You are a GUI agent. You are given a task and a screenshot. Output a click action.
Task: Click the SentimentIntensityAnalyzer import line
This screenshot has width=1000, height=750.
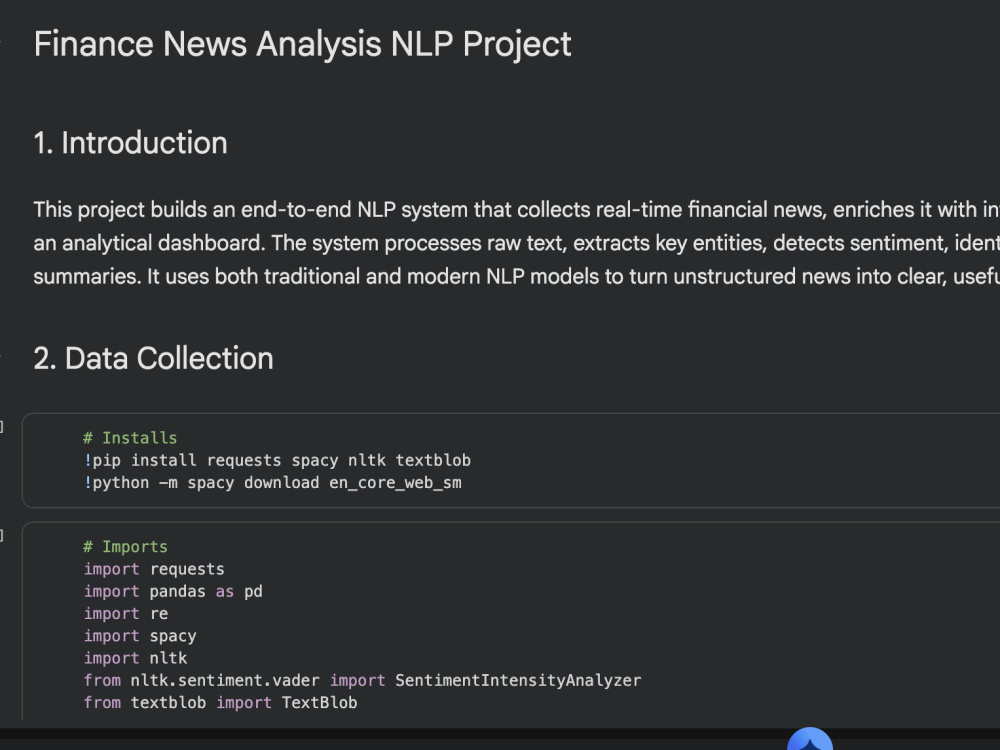(x=362, y=680)
